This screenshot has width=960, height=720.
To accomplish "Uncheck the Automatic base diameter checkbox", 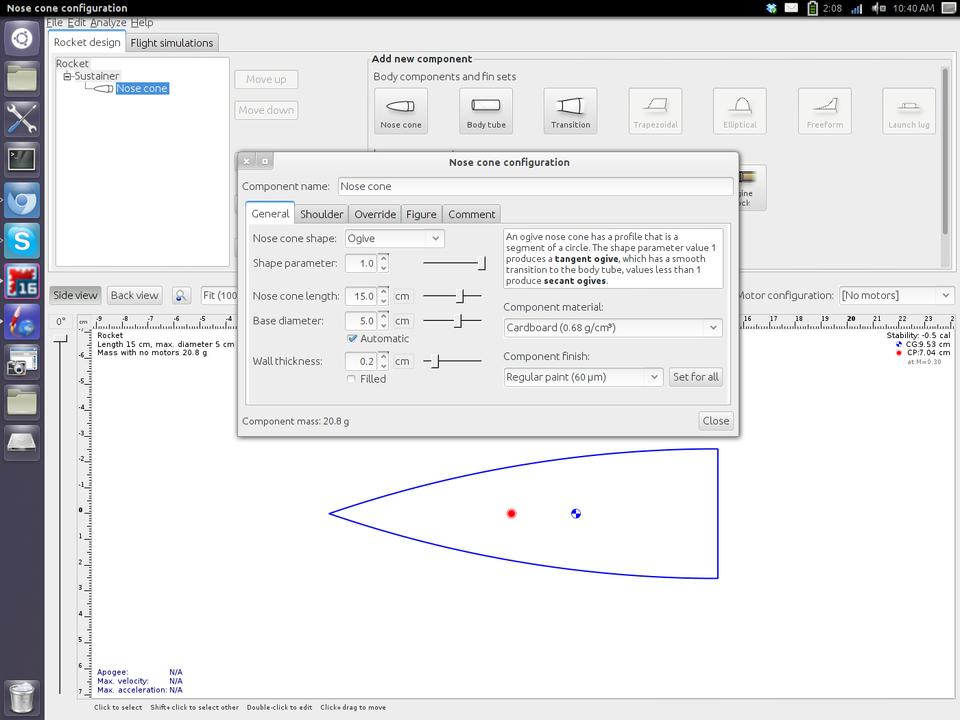I will pos(352,339).
